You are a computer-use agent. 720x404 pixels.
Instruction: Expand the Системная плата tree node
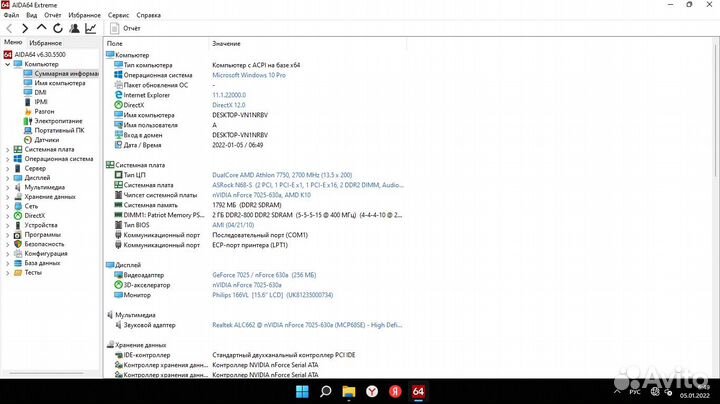pyautogui.click(x=7, y=150)
